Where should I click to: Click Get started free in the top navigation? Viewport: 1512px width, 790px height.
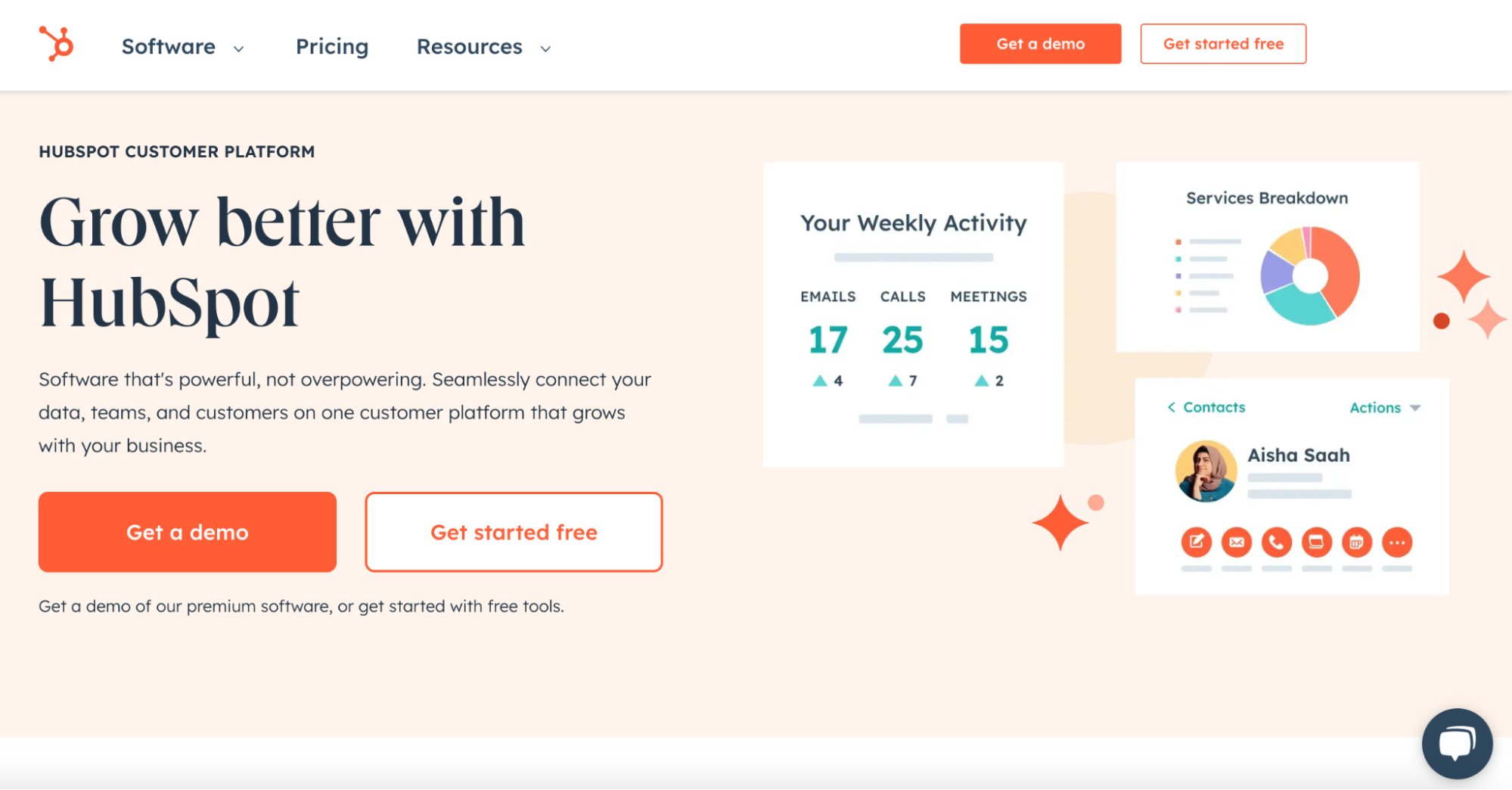[x=1223, y=43]
